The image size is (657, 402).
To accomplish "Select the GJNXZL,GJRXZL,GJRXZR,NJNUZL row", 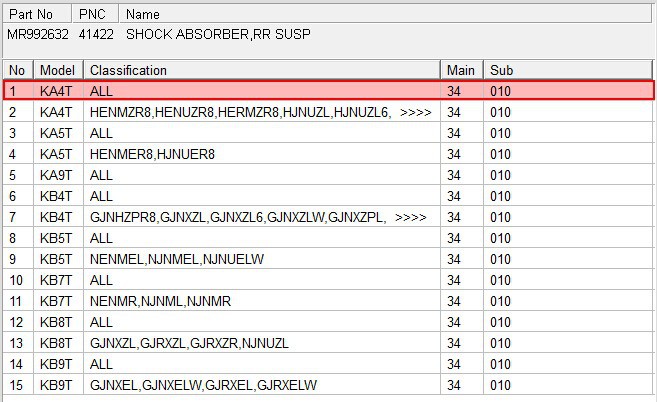I will tap(188, 343).
